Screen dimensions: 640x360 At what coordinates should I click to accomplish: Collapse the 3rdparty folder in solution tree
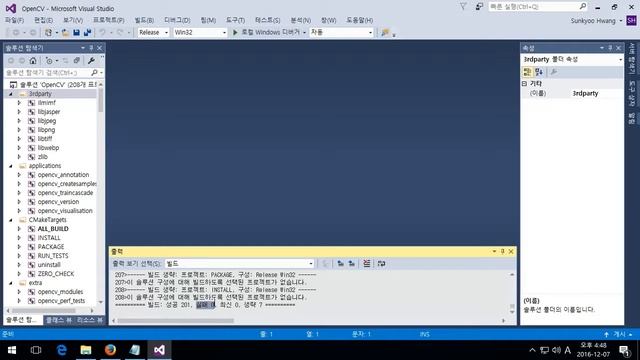click(x=11, y=94)
